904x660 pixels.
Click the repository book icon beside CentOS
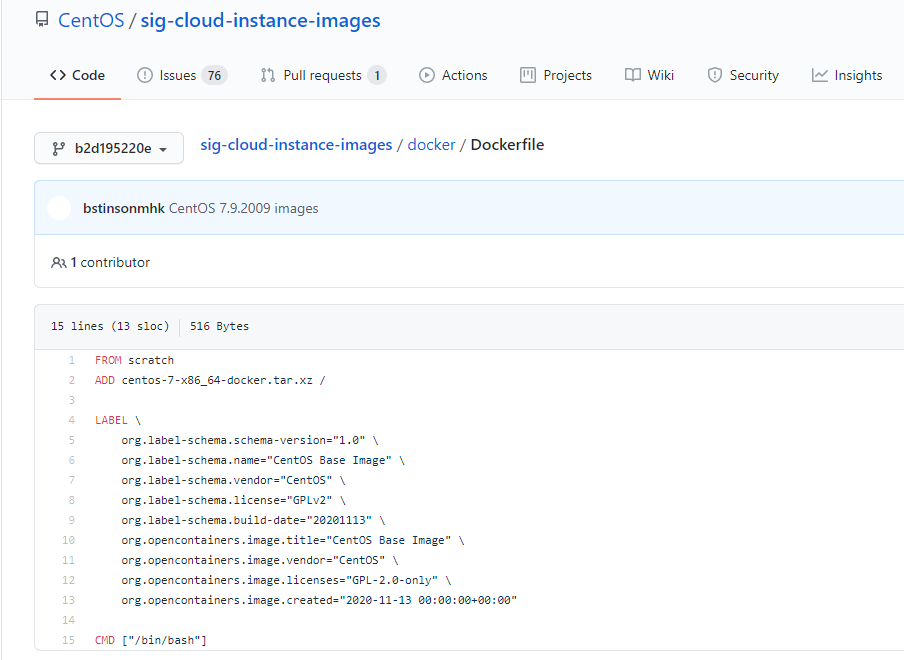42,20
